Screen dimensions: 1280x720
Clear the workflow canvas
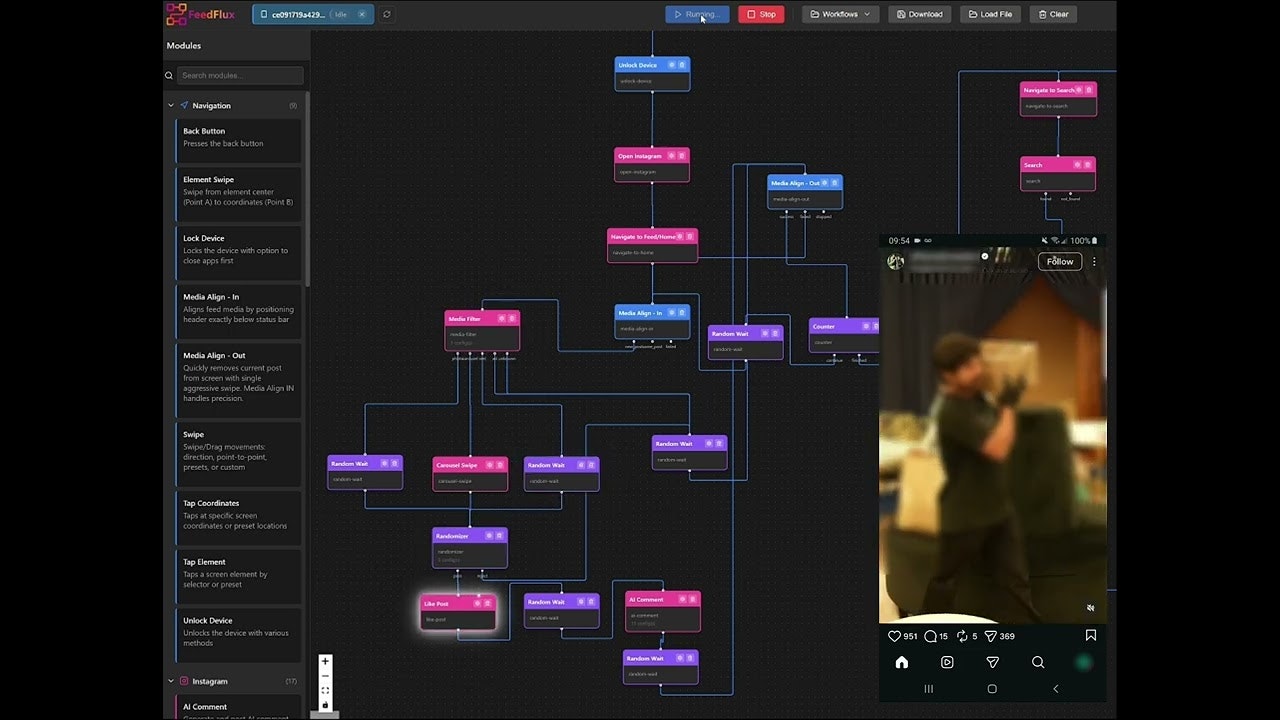[1053, 14]
